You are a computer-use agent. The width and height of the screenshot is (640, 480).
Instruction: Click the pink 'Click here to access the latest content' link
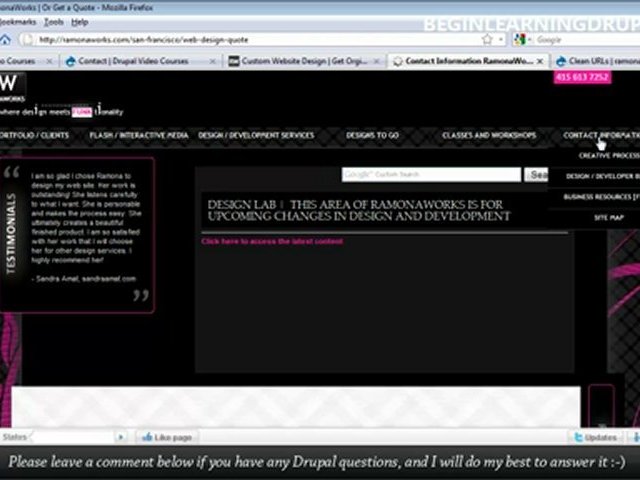coord(272,241)
